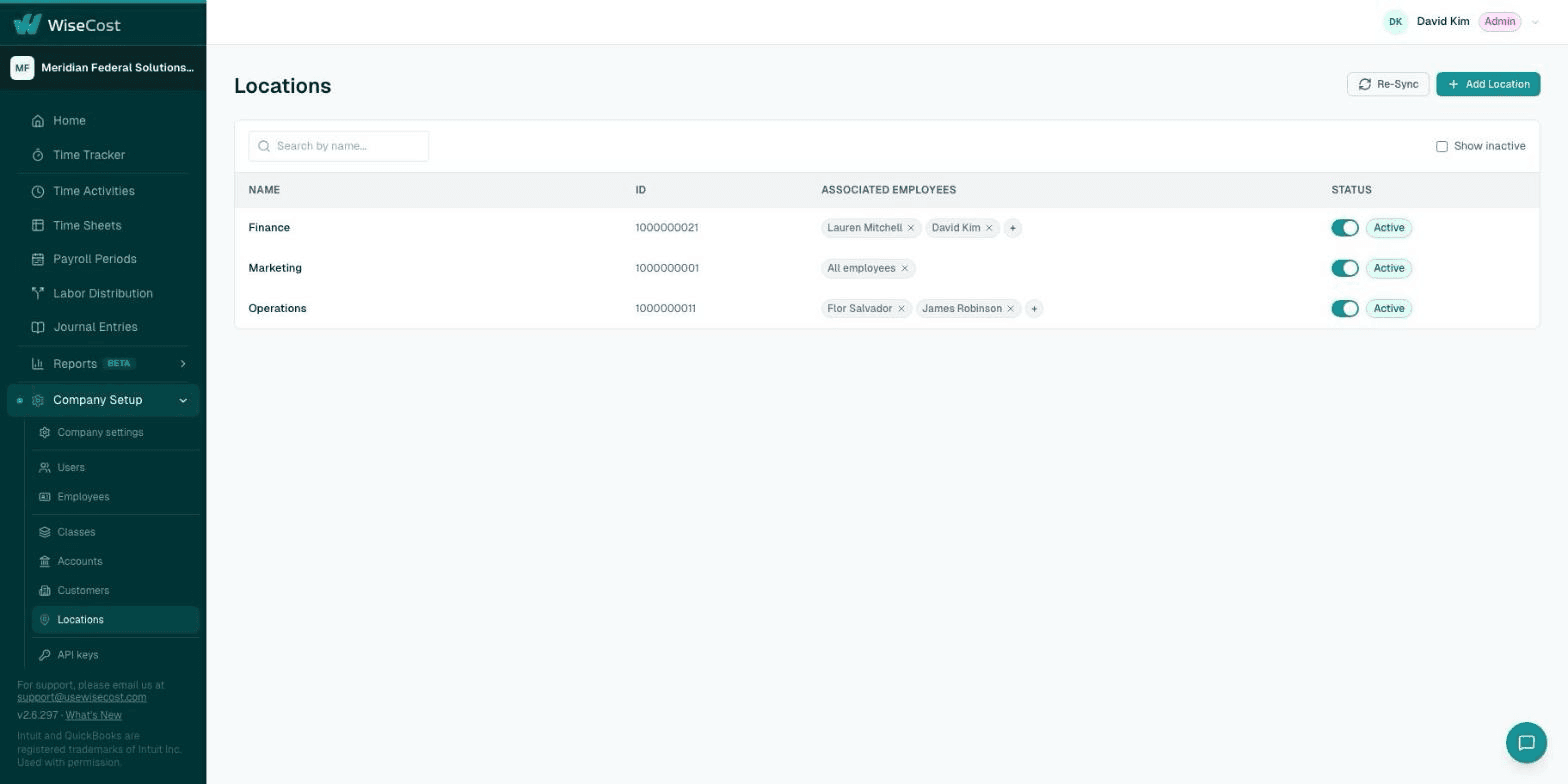Add an employee to Finance location
Image resolution: width=1568 pixels, height=784 pixels.
pos(1013,228)
